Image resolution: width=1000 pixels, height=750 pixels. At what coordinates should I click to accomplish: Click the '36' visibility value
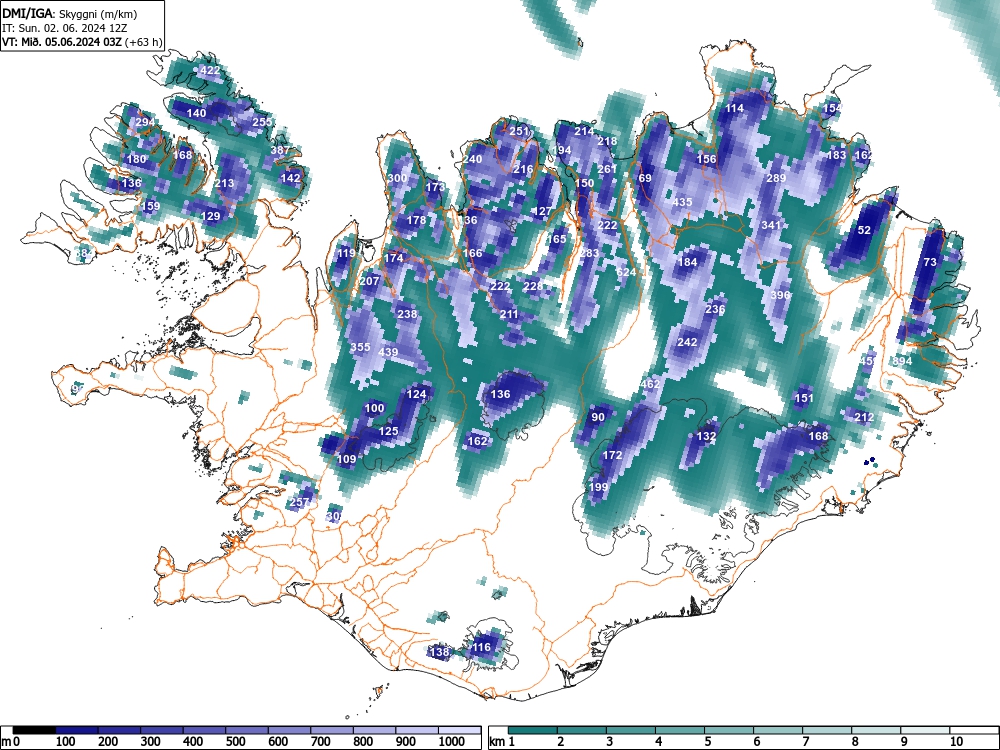[471, 220]
